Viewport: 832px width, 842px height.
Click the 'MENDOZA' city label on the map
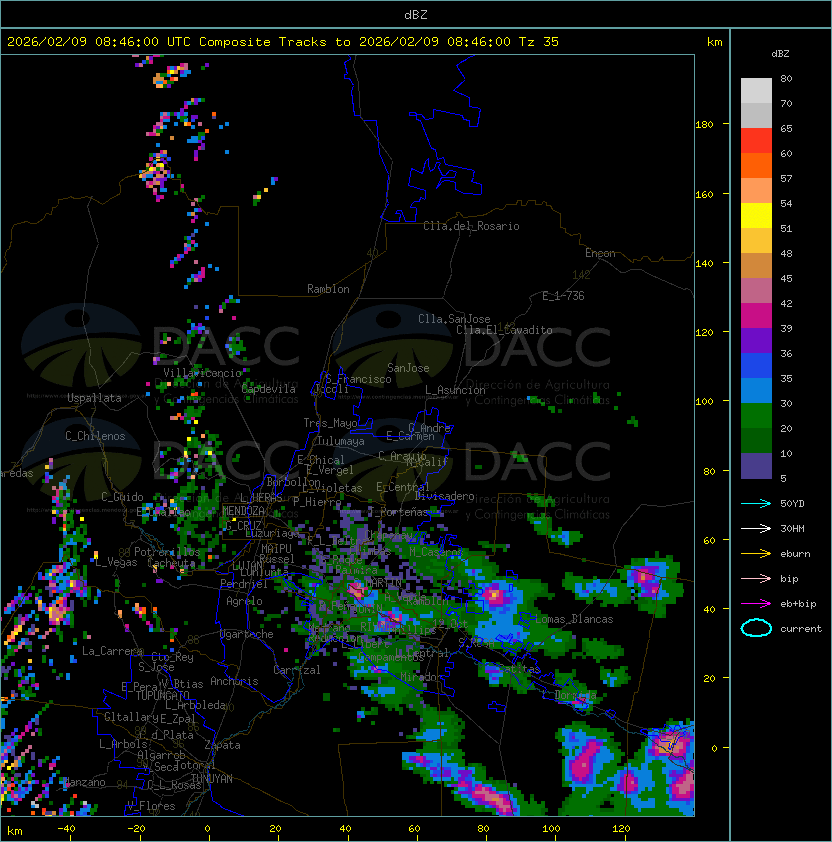[x=243, y=511]
